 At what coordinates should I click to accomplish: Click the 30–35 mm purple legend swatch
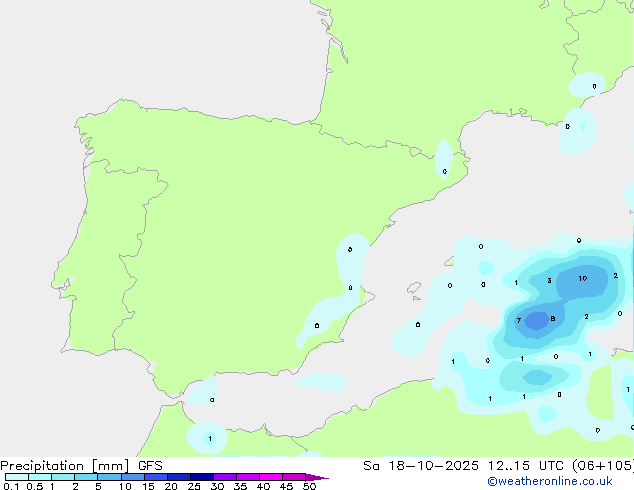[225, 477]
